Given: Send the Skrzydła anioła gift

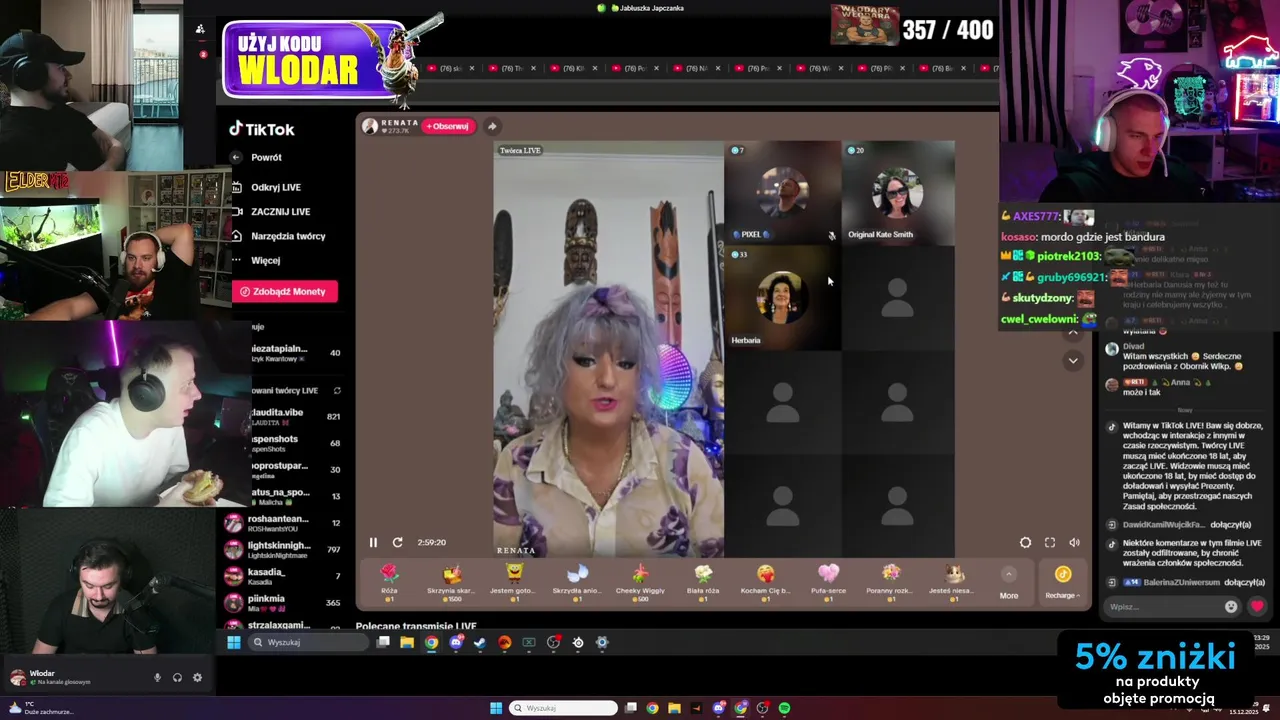Looking at the screenshot, I should (577, 580).
